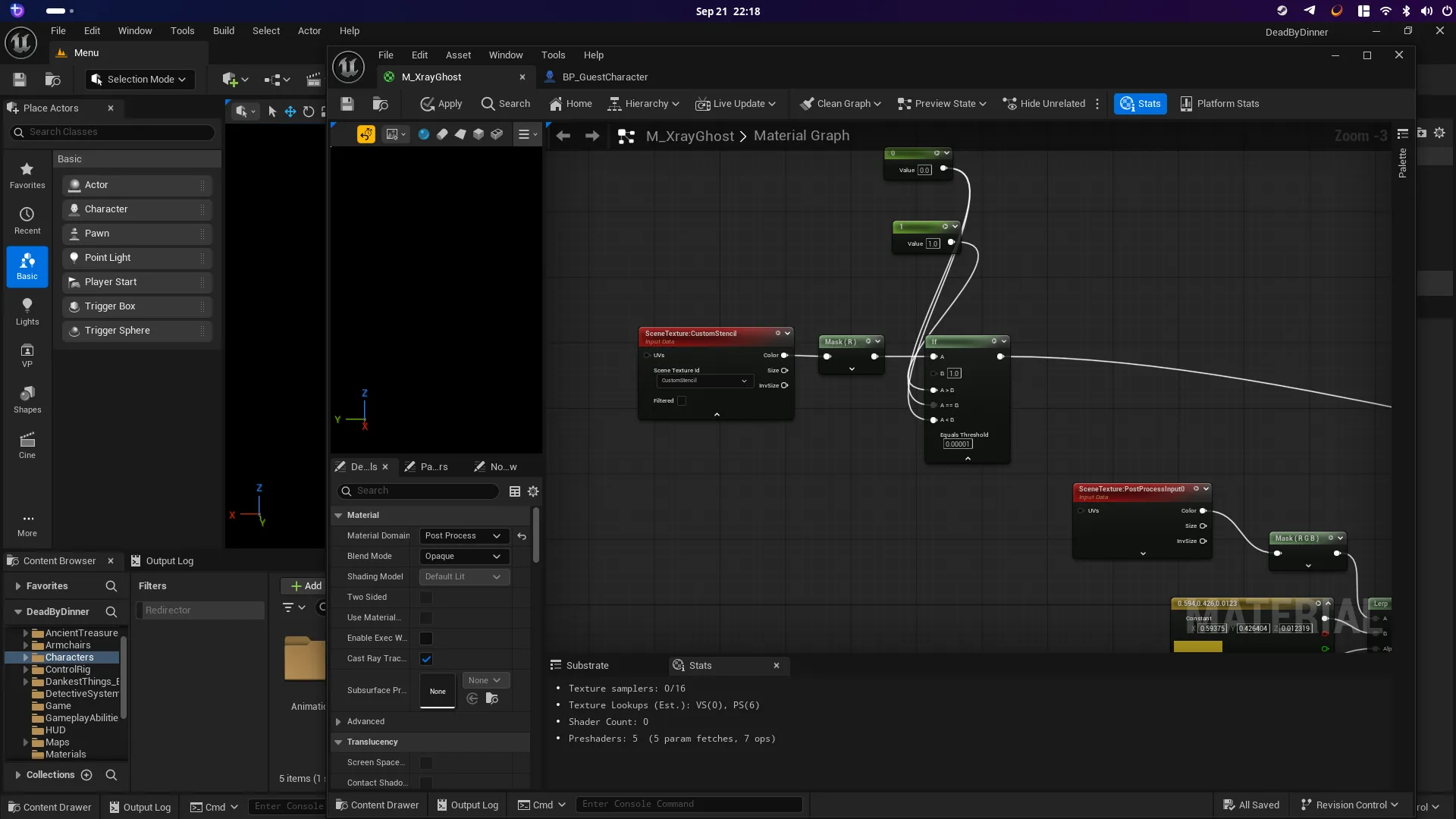Navigate back in material graph history
The width and height of the screenshot is (1456, 819).
[563, 136]
